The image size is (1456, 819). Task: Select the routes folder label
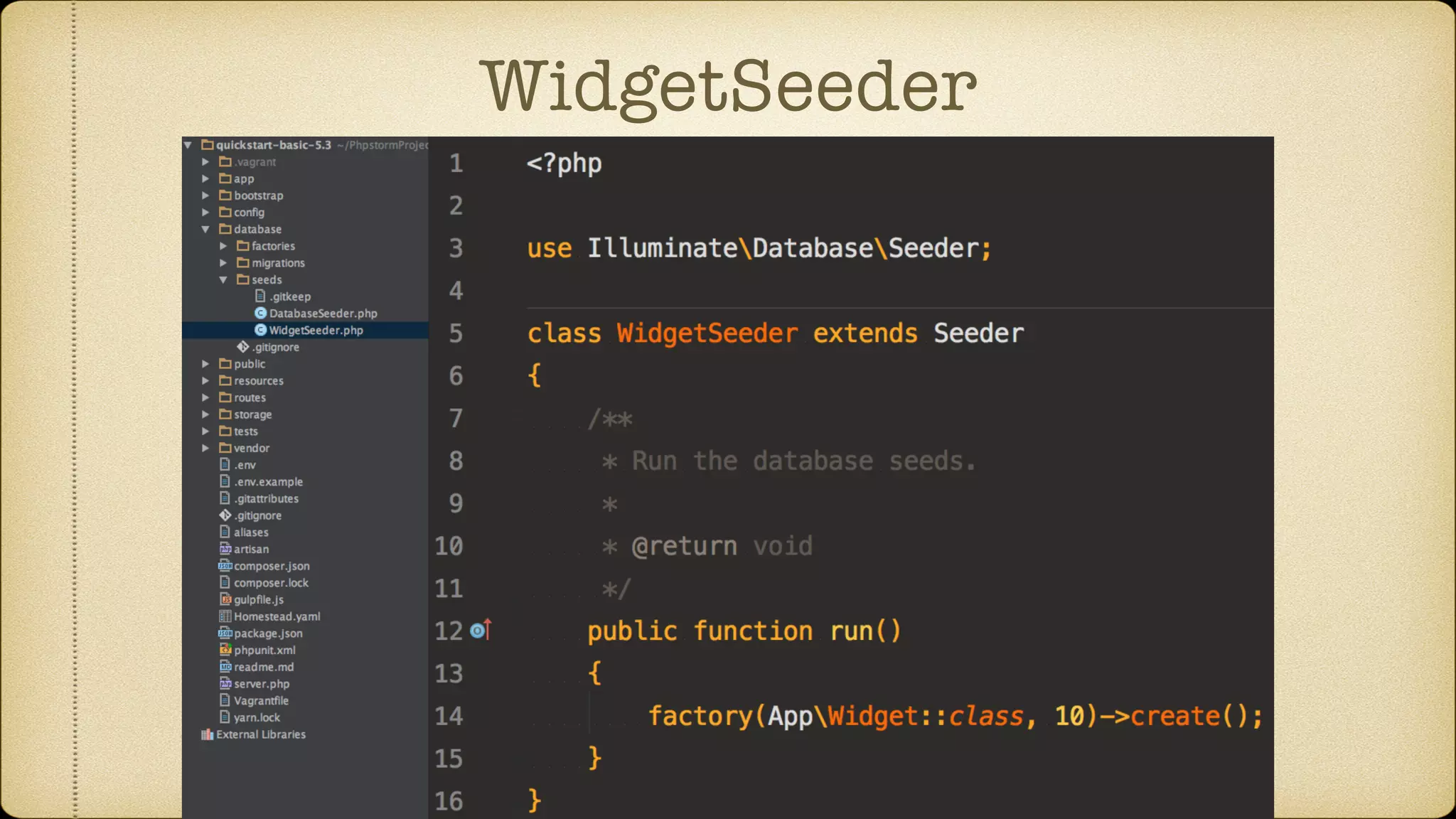[x=250, y=398]
